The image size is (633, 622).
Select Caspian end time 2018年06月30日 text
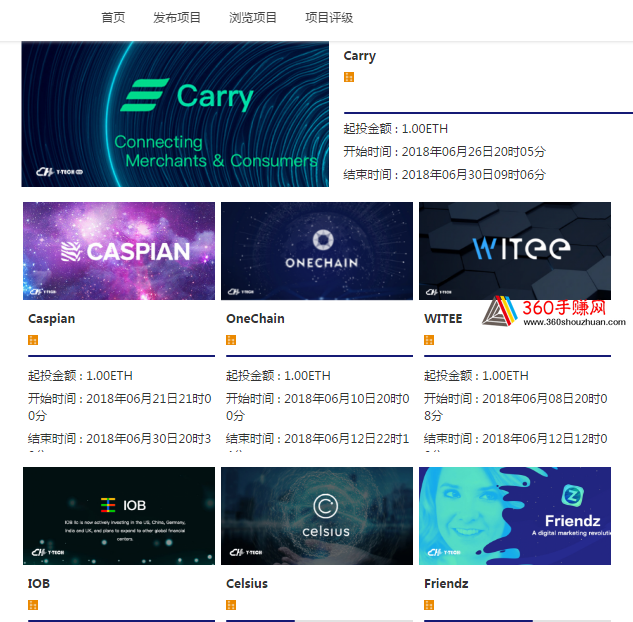(x=132, y=439)
